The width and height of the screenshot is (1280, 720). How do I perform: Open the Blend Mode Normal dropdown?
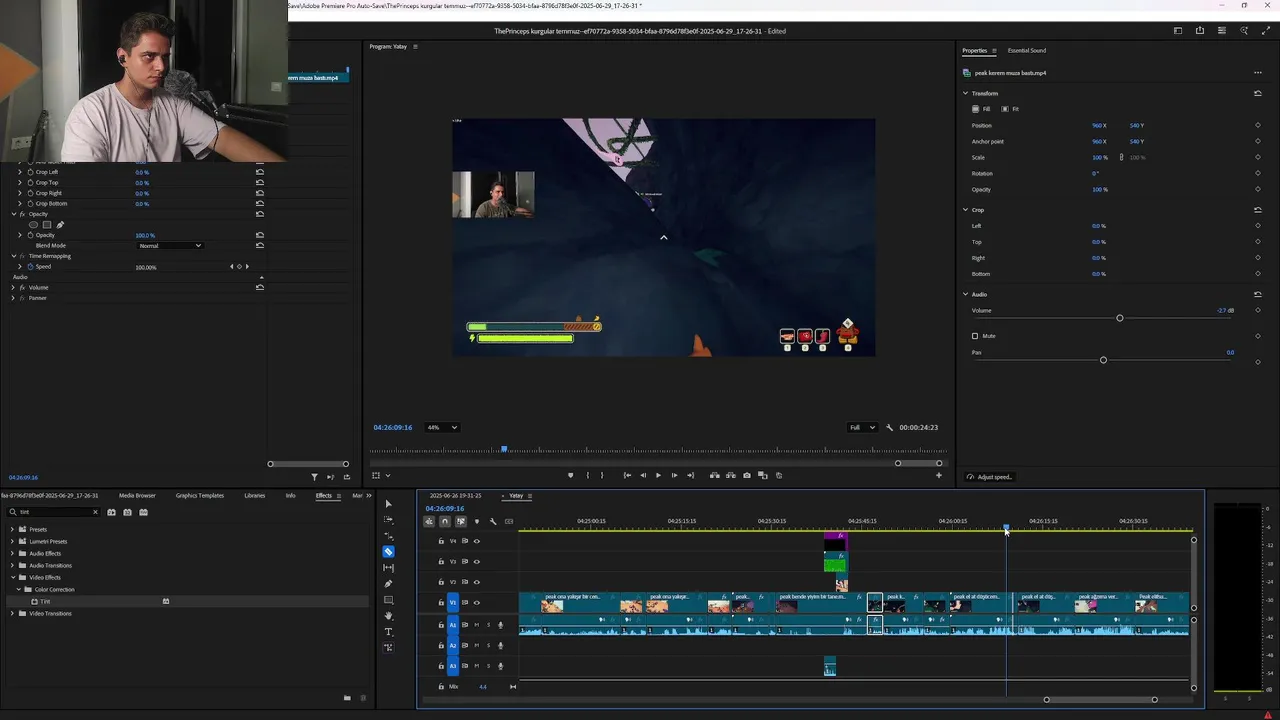point(170,245)
